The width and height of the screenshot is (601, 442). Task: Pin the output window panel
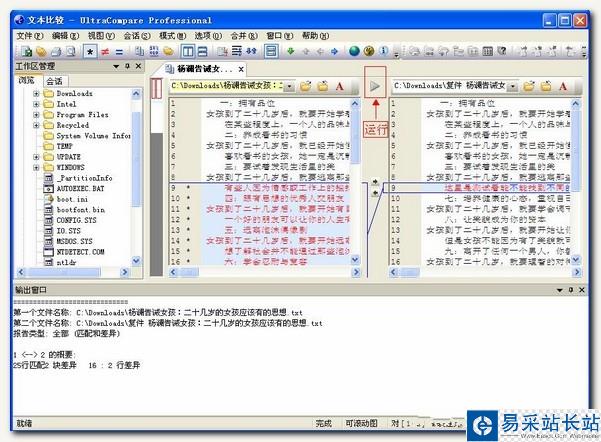571,290
